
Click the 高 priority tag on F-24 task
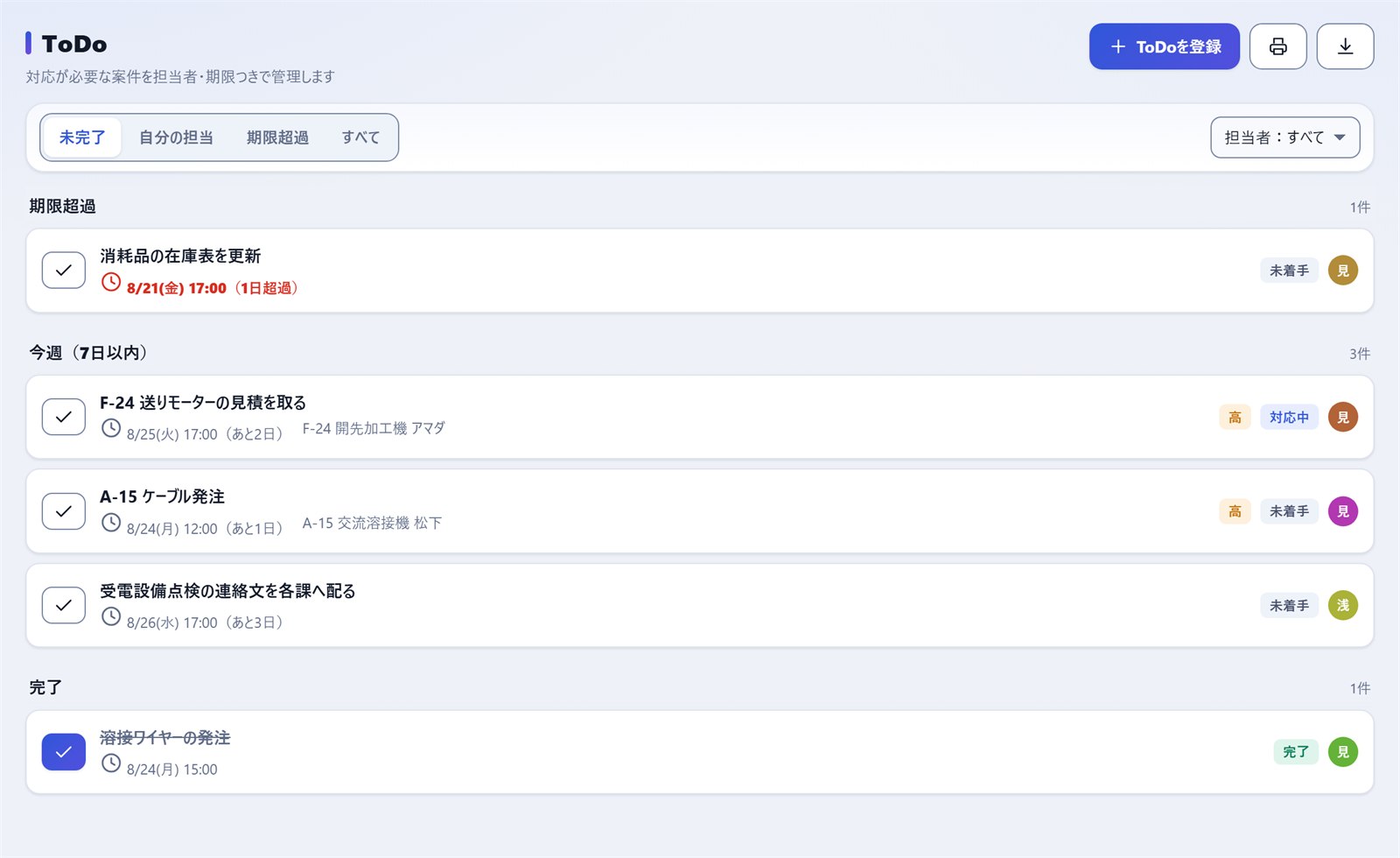tap(1235, 418)
